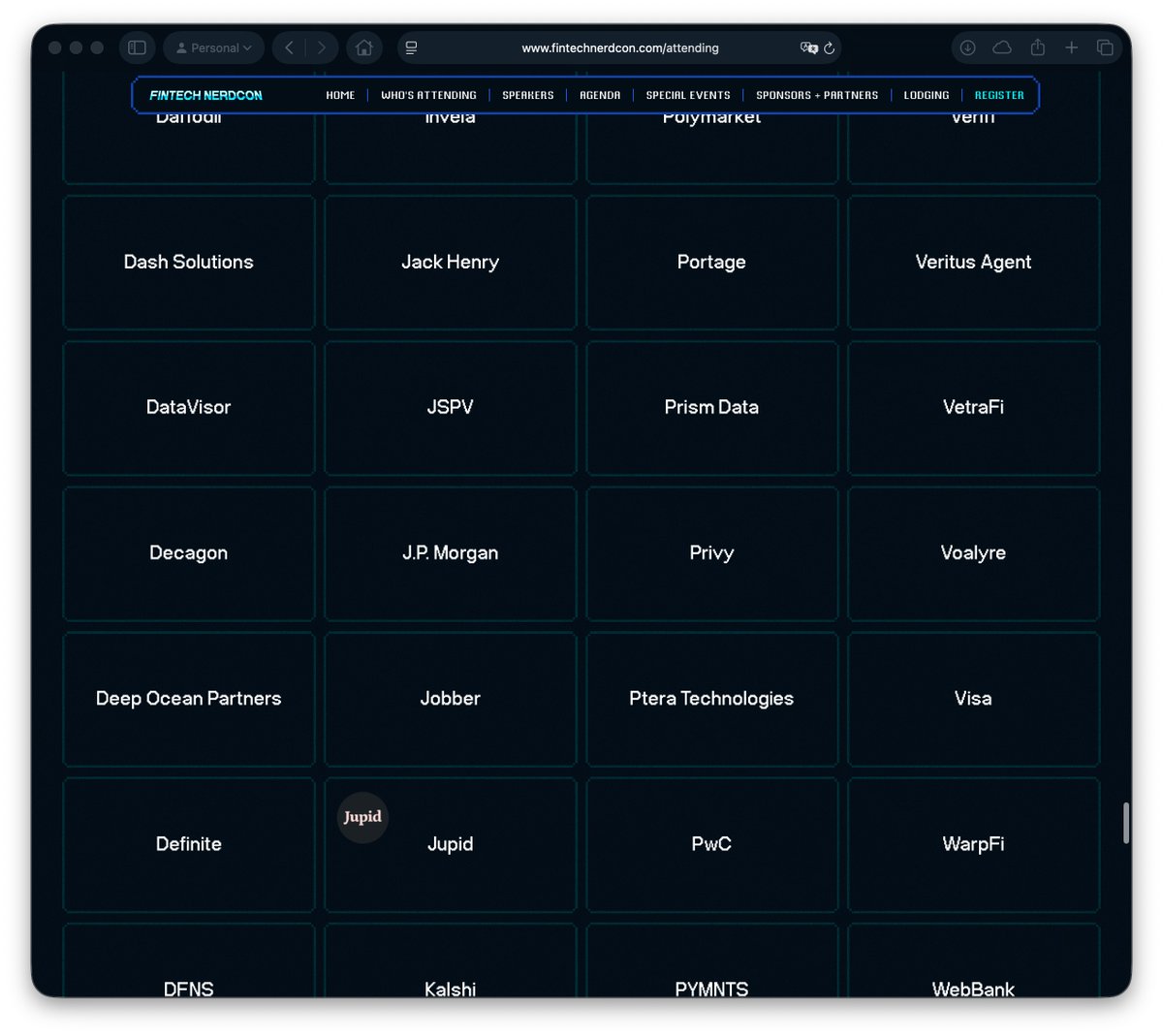The width and height of the screenshot is (1163, 1036).
Task: Select the VetraFi card
Action: click(x=974, y=407)
